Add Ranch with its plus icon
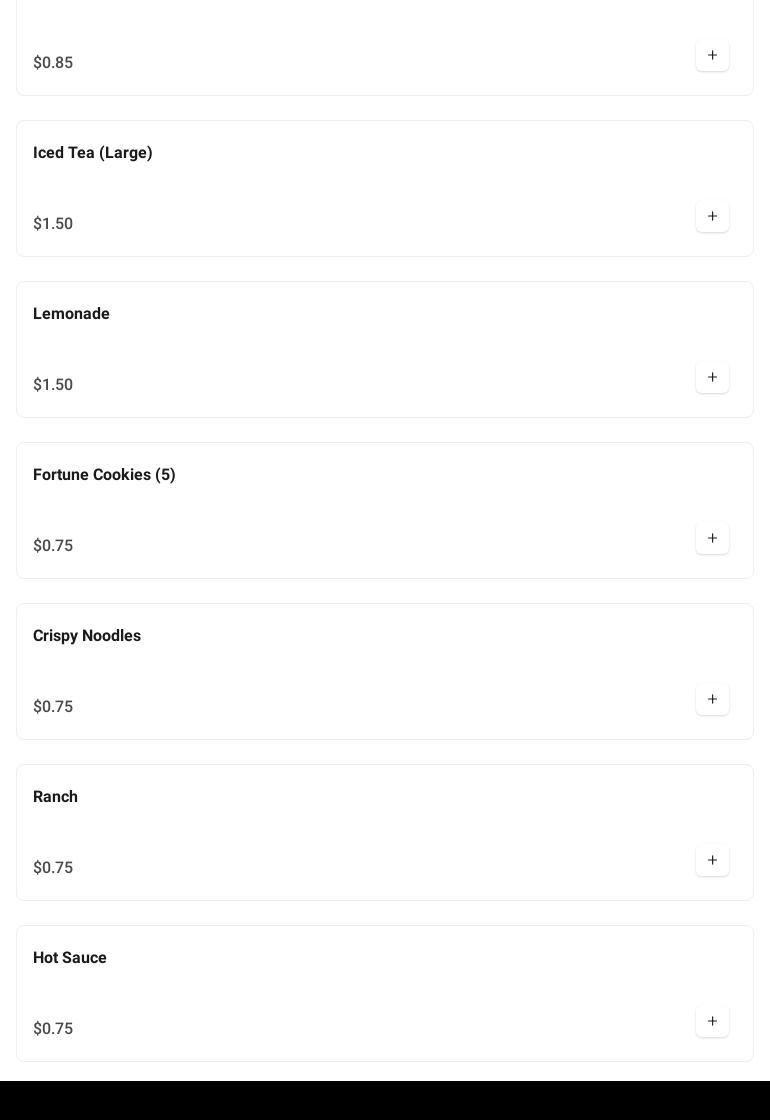770x1120 pixels. pos(712,861)
